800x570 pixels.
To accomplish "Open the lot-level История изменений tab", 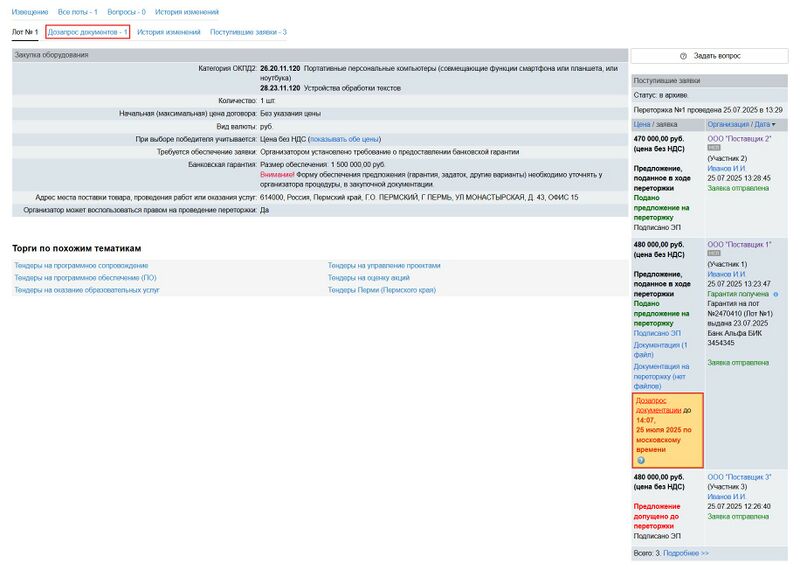I will 169,32.
